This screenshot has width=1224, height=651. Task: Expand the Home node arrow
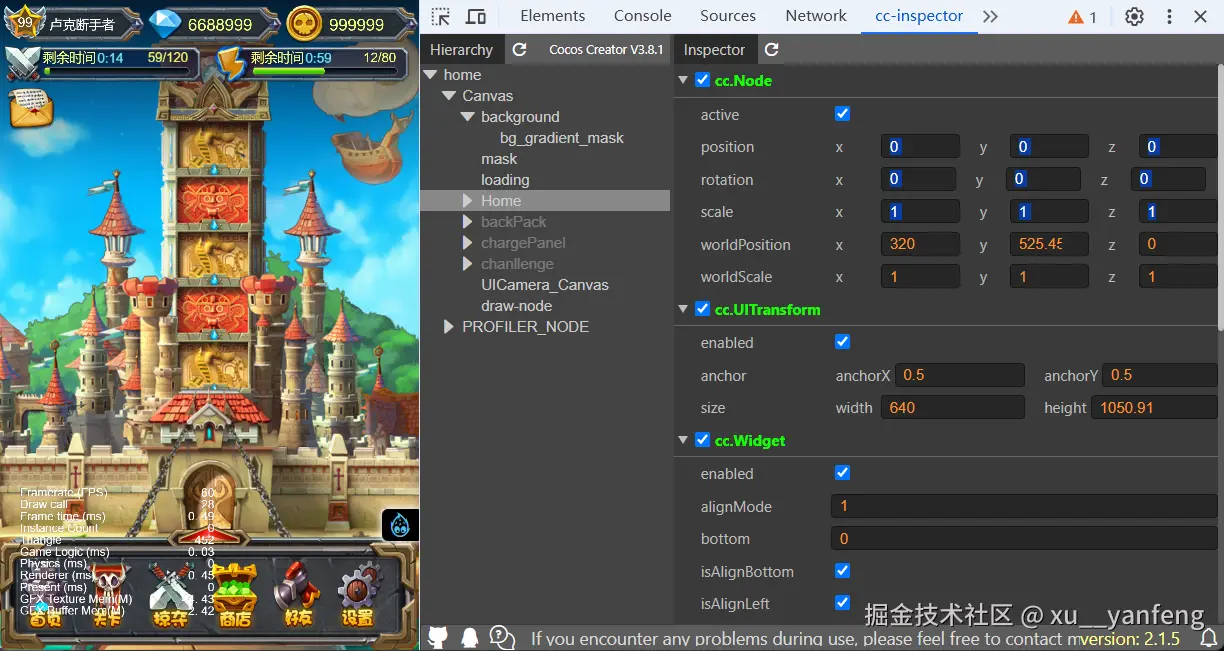[x=467, y=201]
